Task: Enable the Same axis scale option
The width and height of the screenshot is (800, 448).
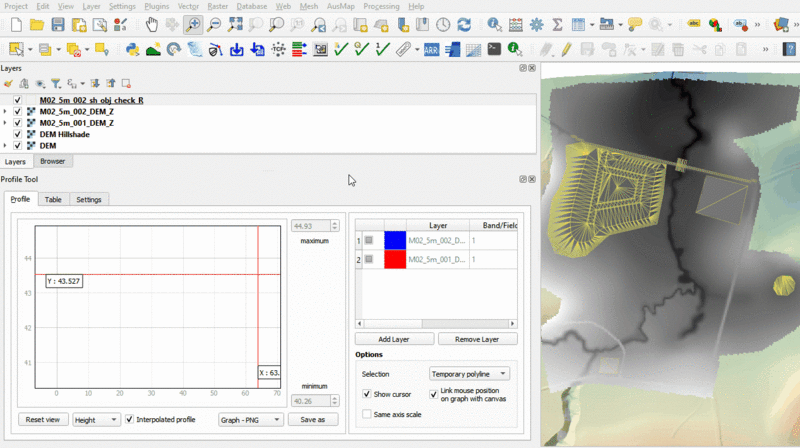Action: (x=367, y=414)
